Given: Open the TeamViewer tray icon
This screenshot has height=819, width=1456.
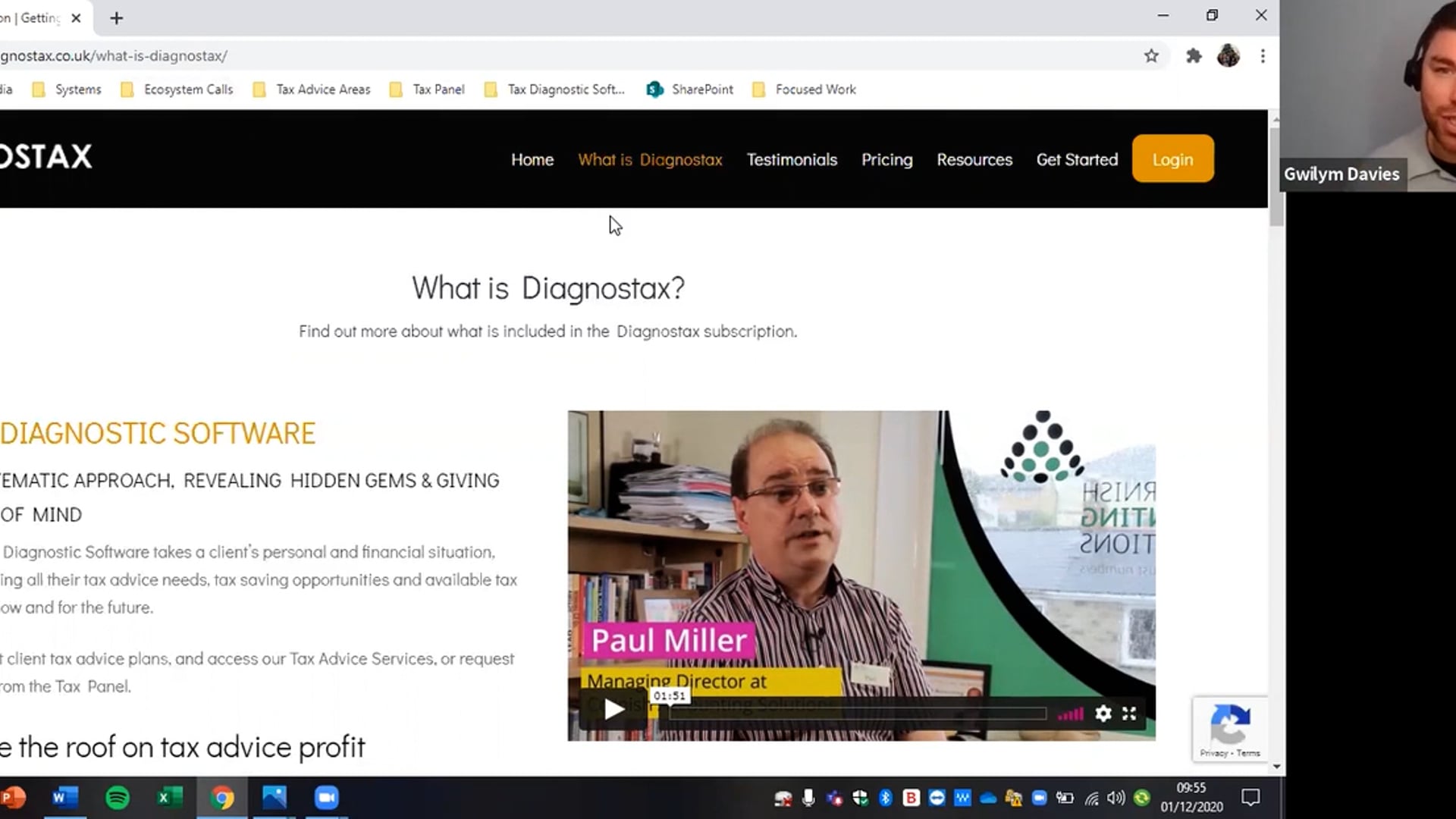Looking at the screenshot, I should tap(937, 798).
